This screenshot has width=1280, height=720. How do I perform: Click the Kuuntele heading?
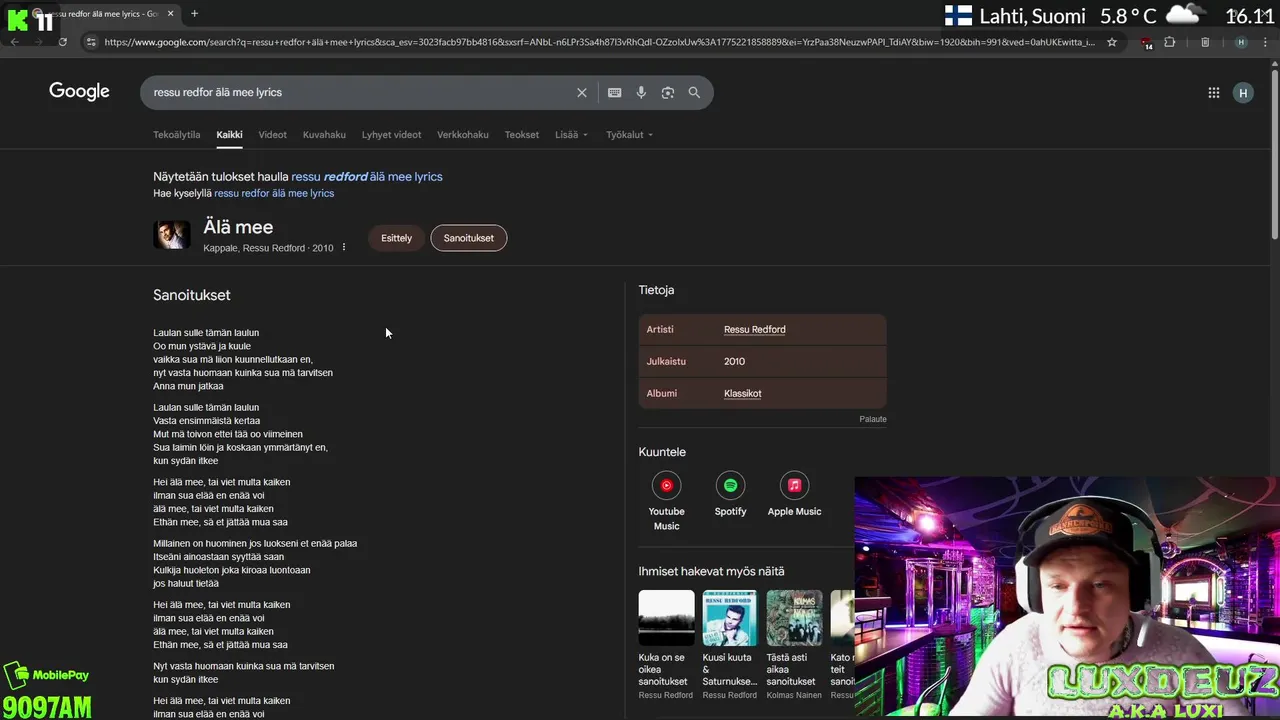(x=662, y=452)
